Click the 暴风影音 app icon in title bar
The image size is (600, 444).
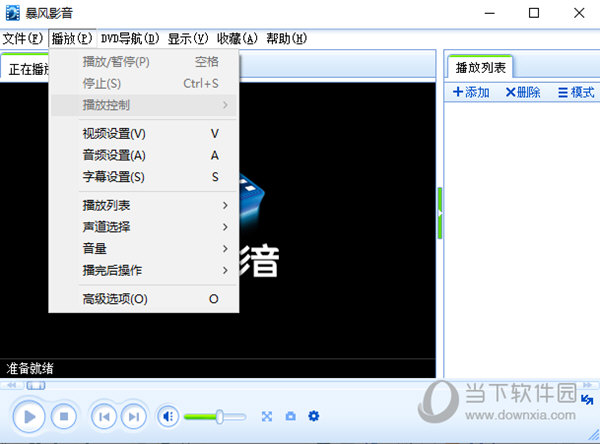(12, 13)
